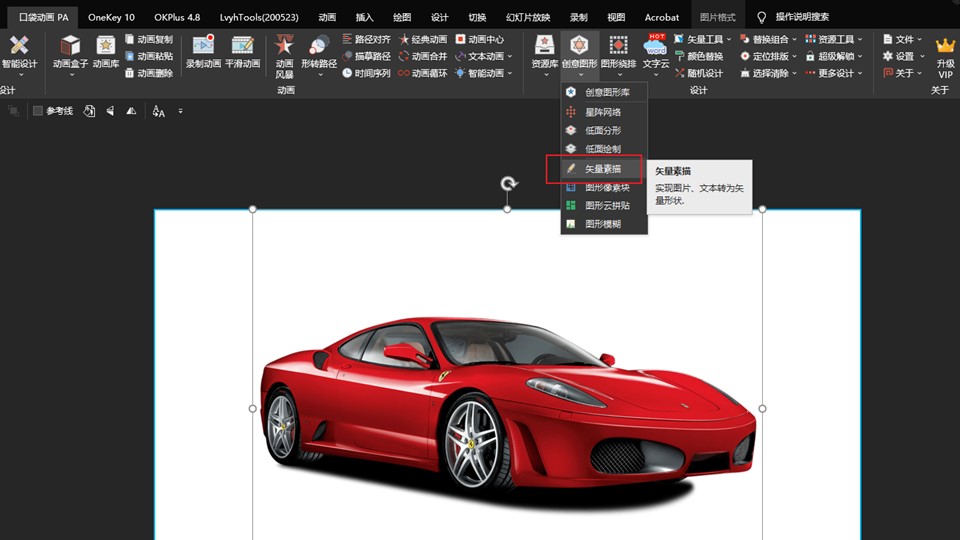Click the rotation handle above the image
This screenshot has height=540, width=960.
pyautogui.click(x=508, y=184)
